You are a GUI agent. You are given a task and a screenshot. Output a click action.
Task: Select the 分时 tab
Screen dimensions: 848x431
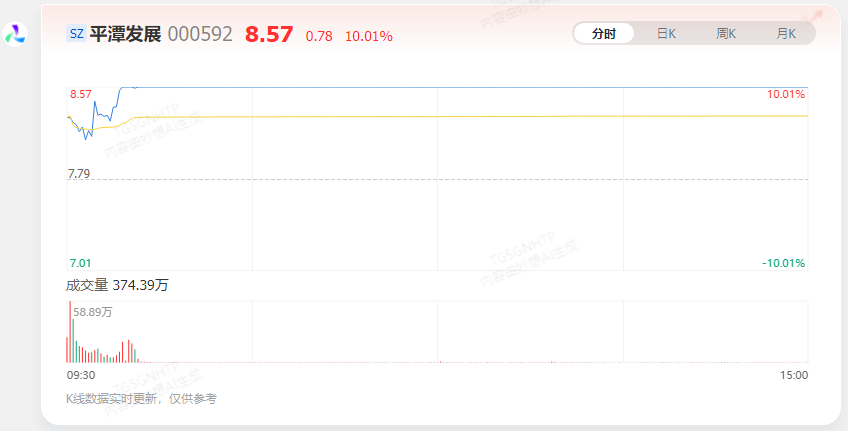pyautogui.click(x=604, y=34)
